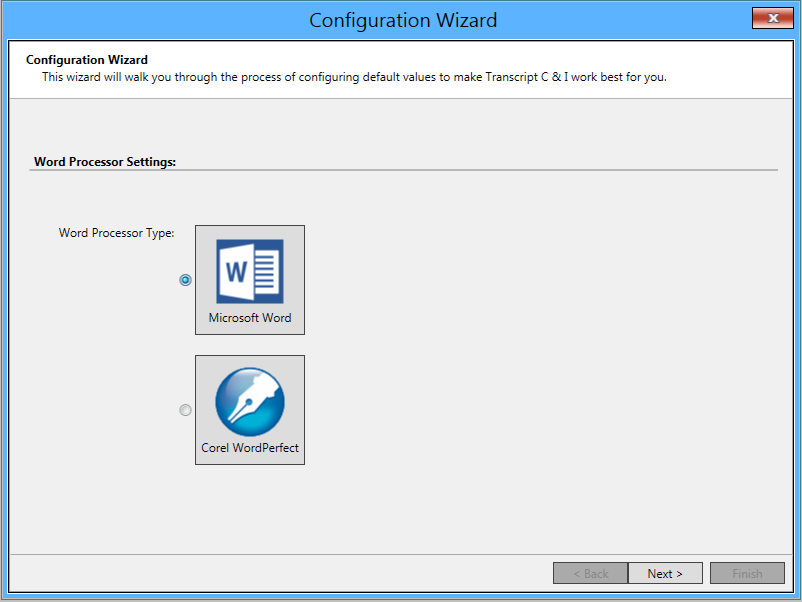Screen dimensions: 802x602
Task: Click the disabled Finish button
Action: click(747, 573)
